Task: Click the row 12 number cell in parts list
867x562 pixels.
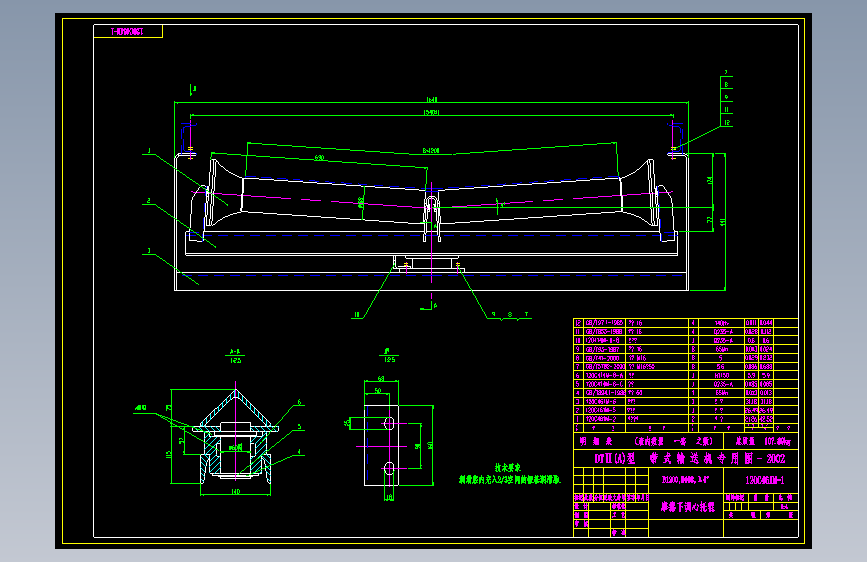Action: click(578, 322)
